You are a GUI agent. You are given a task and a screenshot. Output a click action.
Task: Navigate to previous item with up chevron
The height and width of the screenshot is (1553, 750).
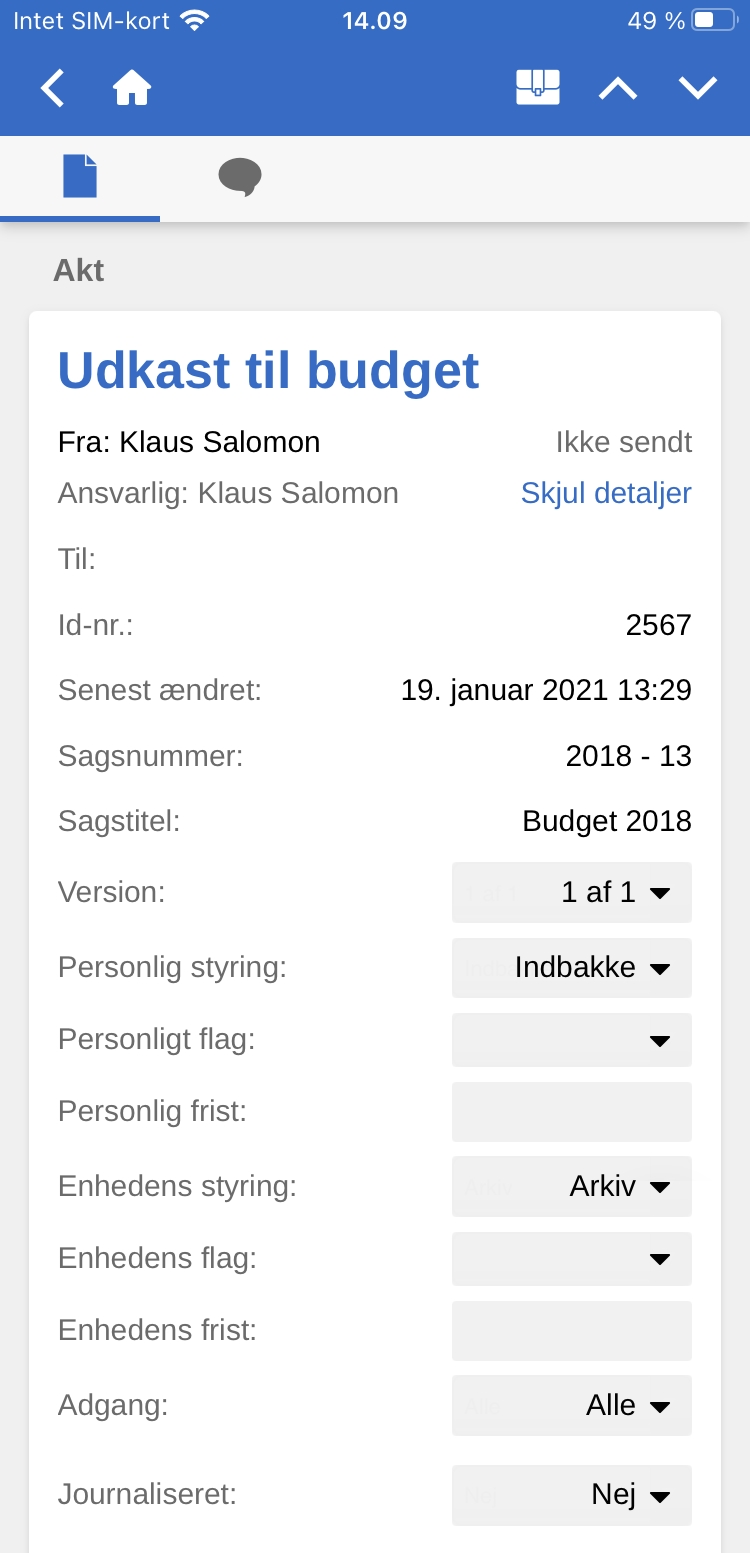click(618, 88)
